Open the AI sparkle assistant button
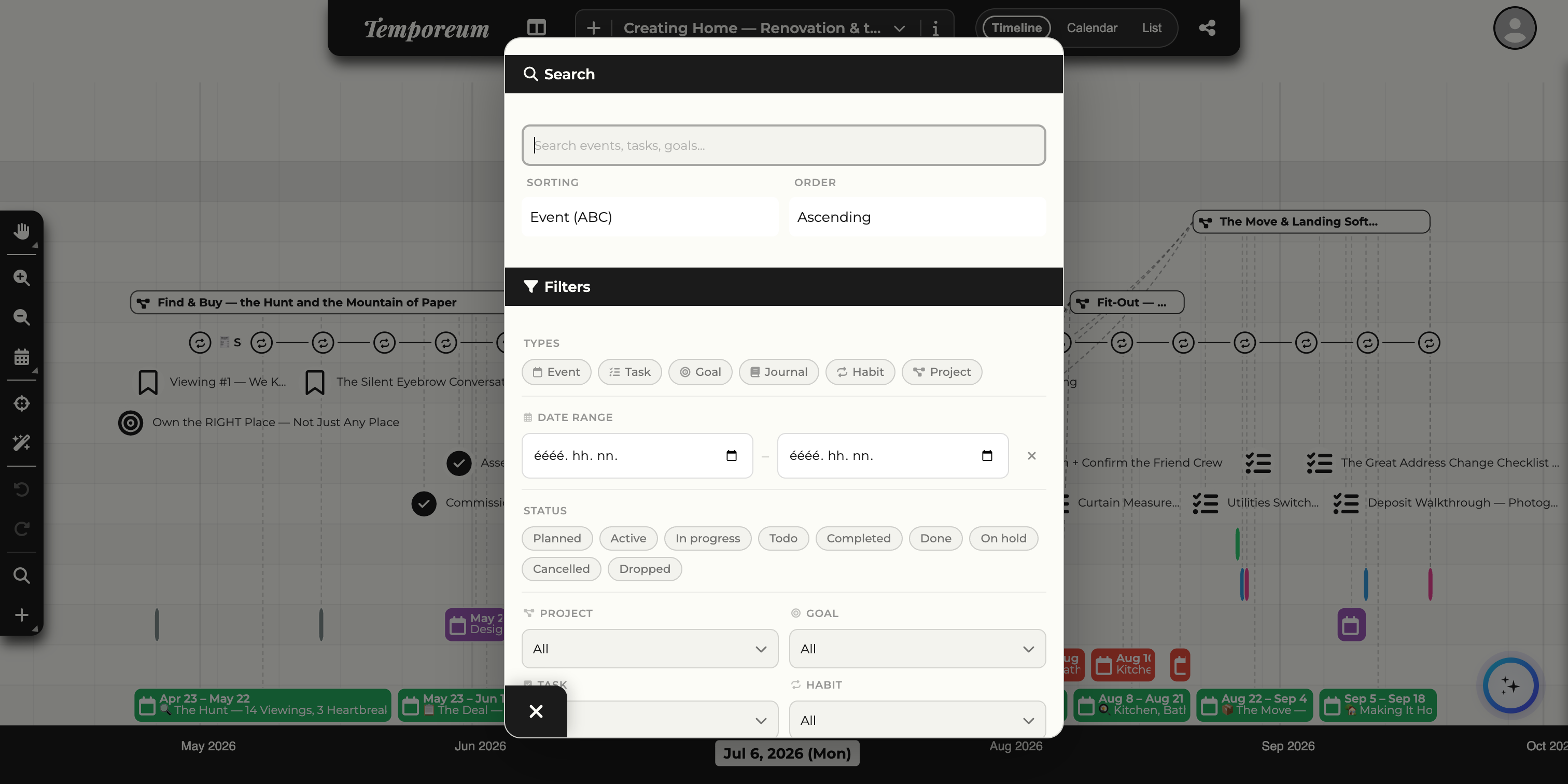The image size is (1568, 784). coord(1510,686)
